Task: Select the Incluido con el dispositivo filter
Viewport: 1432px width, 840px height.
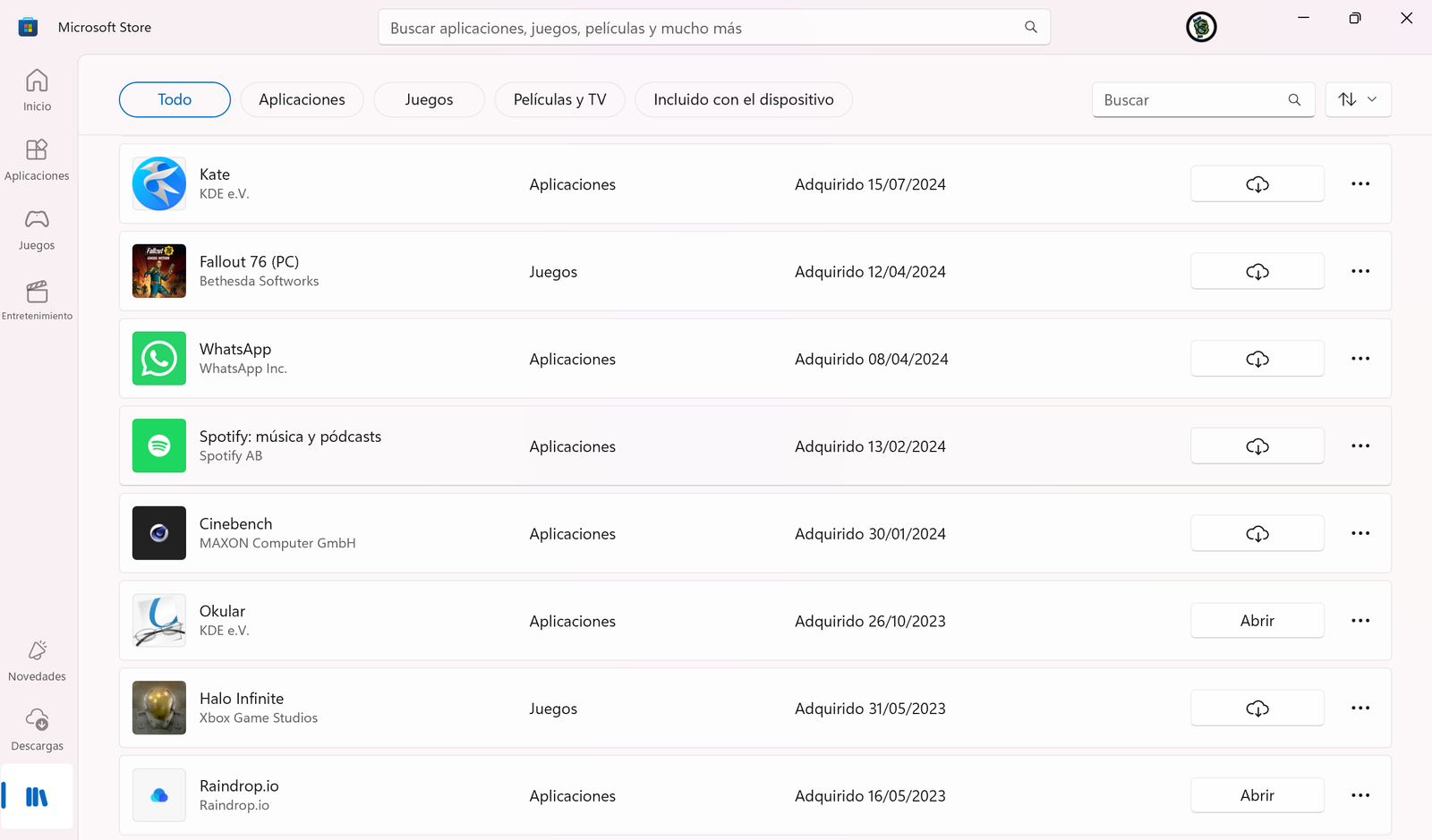Action: click(743, 99)
